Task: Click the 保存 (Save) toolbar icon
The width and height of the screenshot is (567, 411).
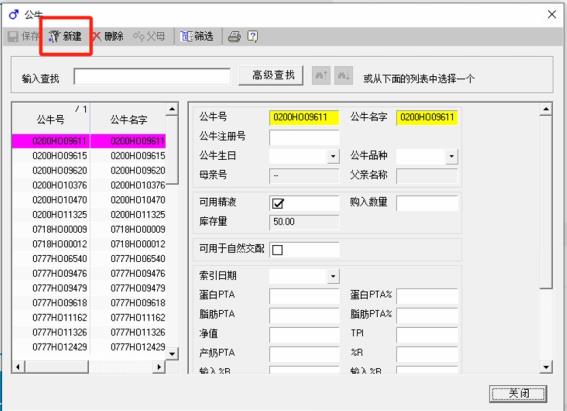Action: [22, 36]
